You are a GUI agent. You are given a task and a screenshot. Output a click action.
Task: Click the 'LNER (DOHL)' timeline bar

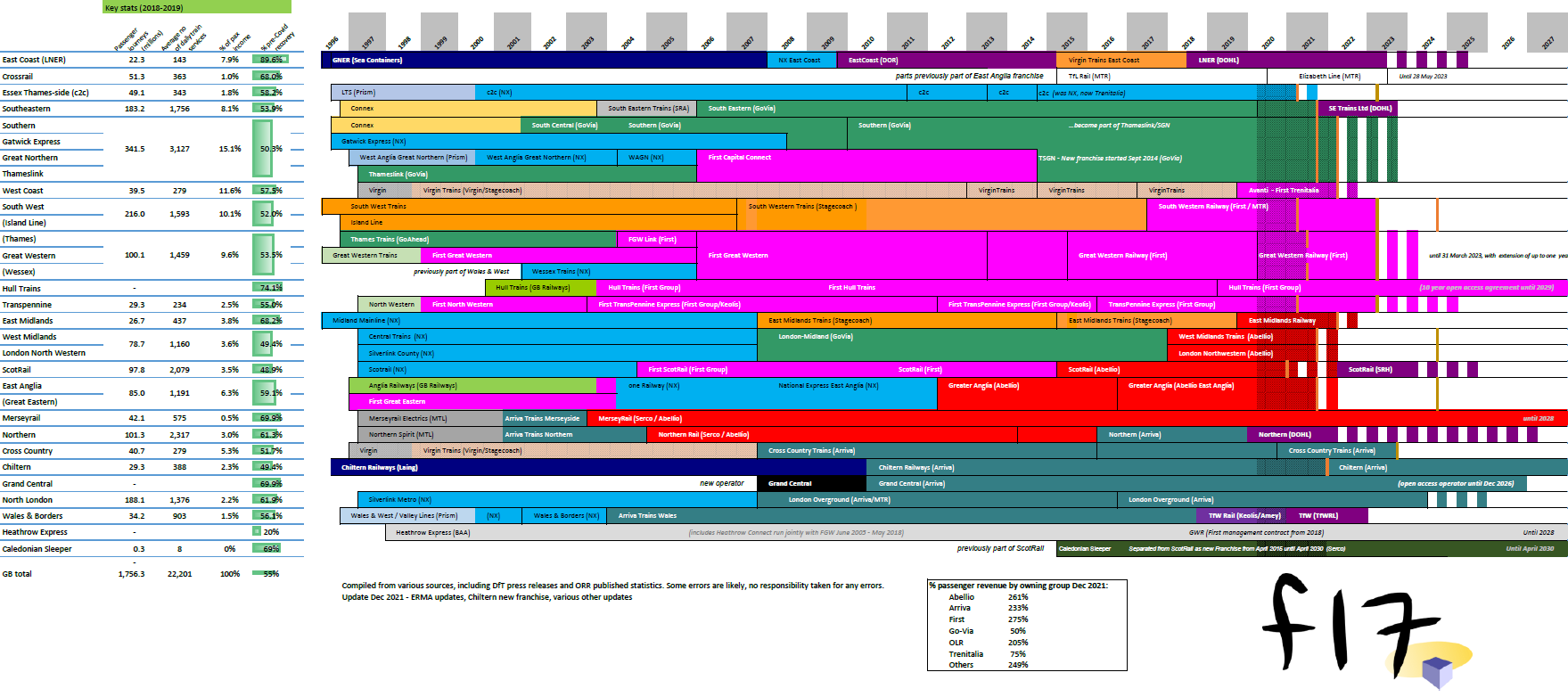1286,61
